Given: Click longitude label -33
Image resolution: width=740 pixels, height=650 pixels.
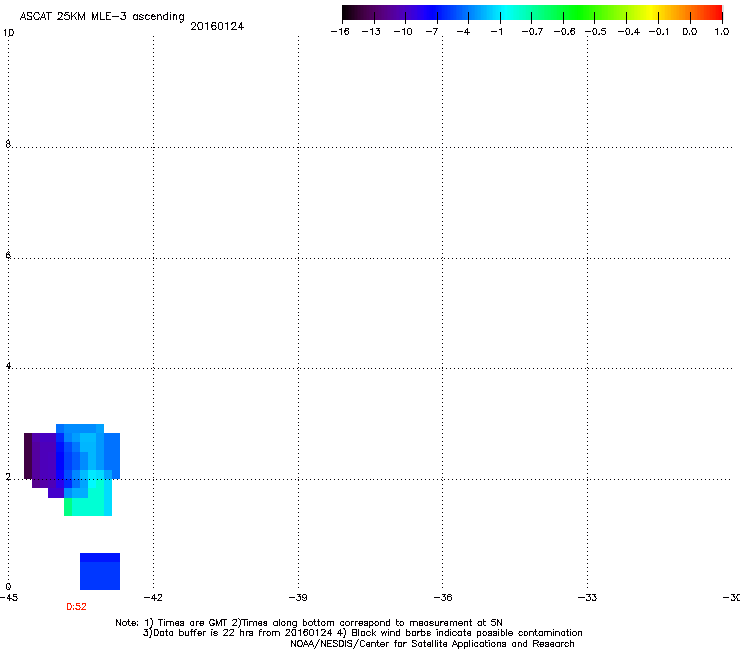Looking at the screenshot, I should tap(588, 598).
